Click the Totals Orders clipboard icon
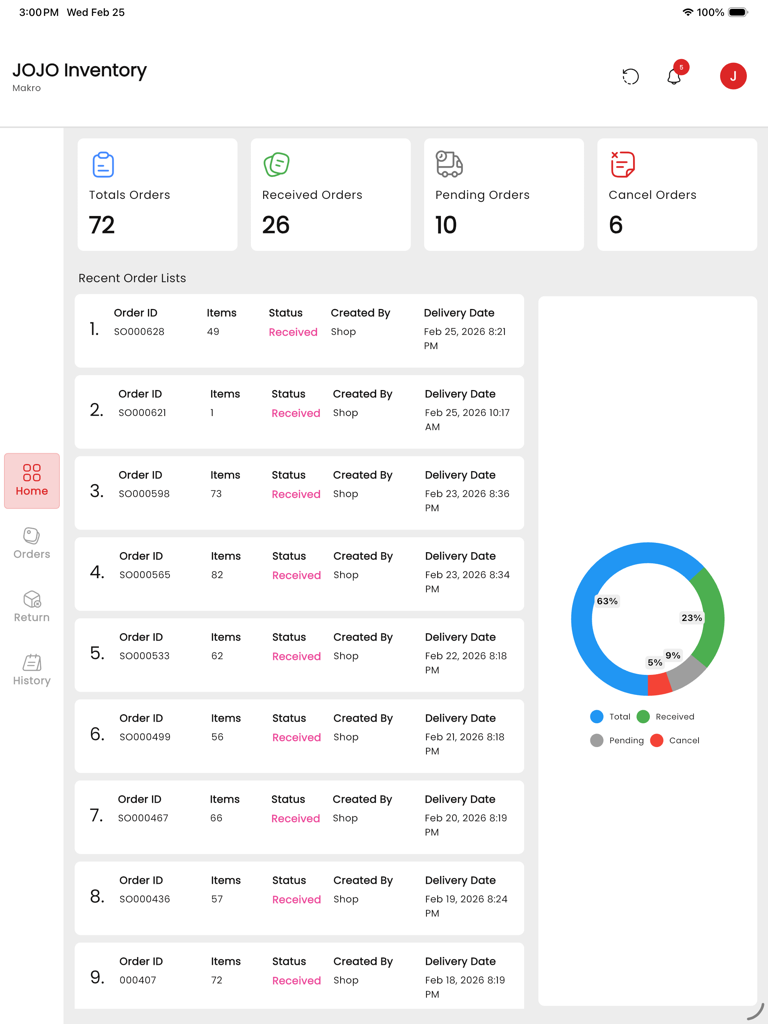The width and height of the screenshot is (768, 1024). 103,164
